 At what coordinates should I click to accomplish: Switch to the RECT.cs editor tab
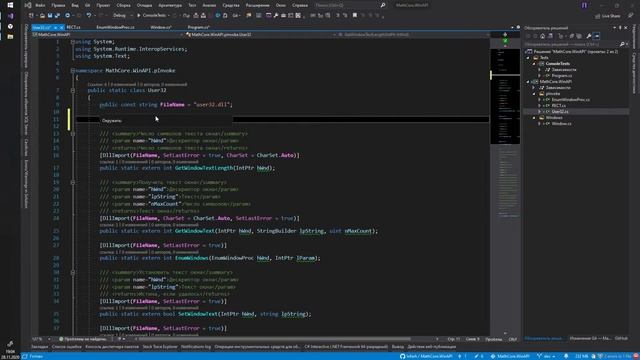[73, 27]
